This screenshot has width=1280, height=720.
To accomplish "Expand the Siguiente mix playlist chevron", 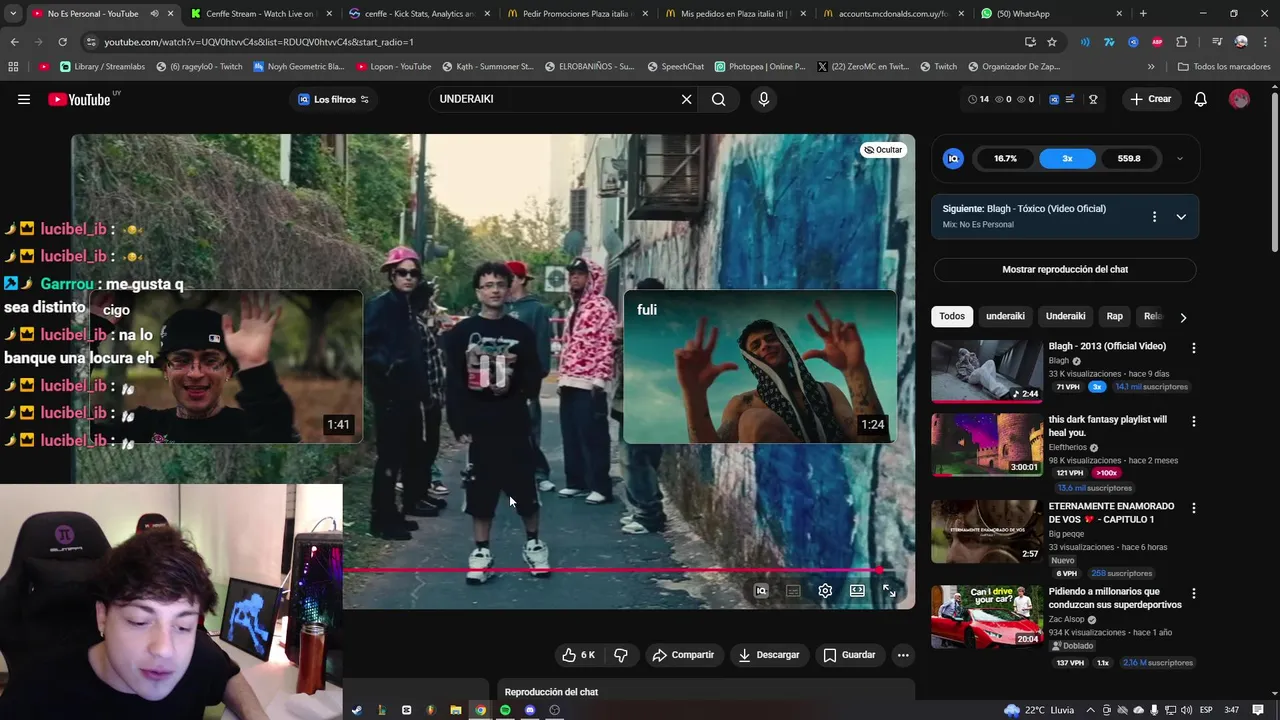I will (x=1181, y=217).
